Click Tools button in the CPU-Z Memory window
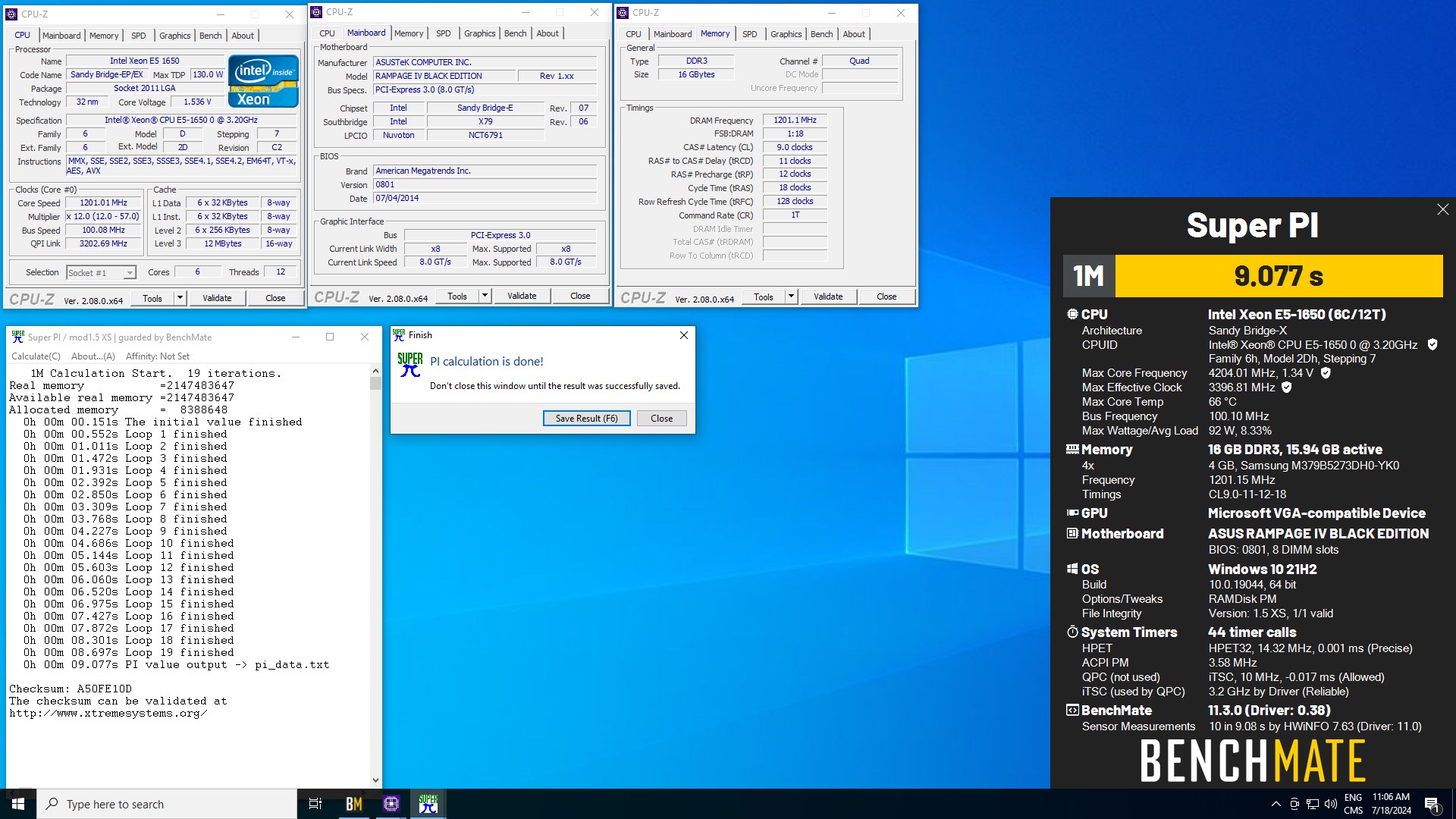 (x=764, y=297)
